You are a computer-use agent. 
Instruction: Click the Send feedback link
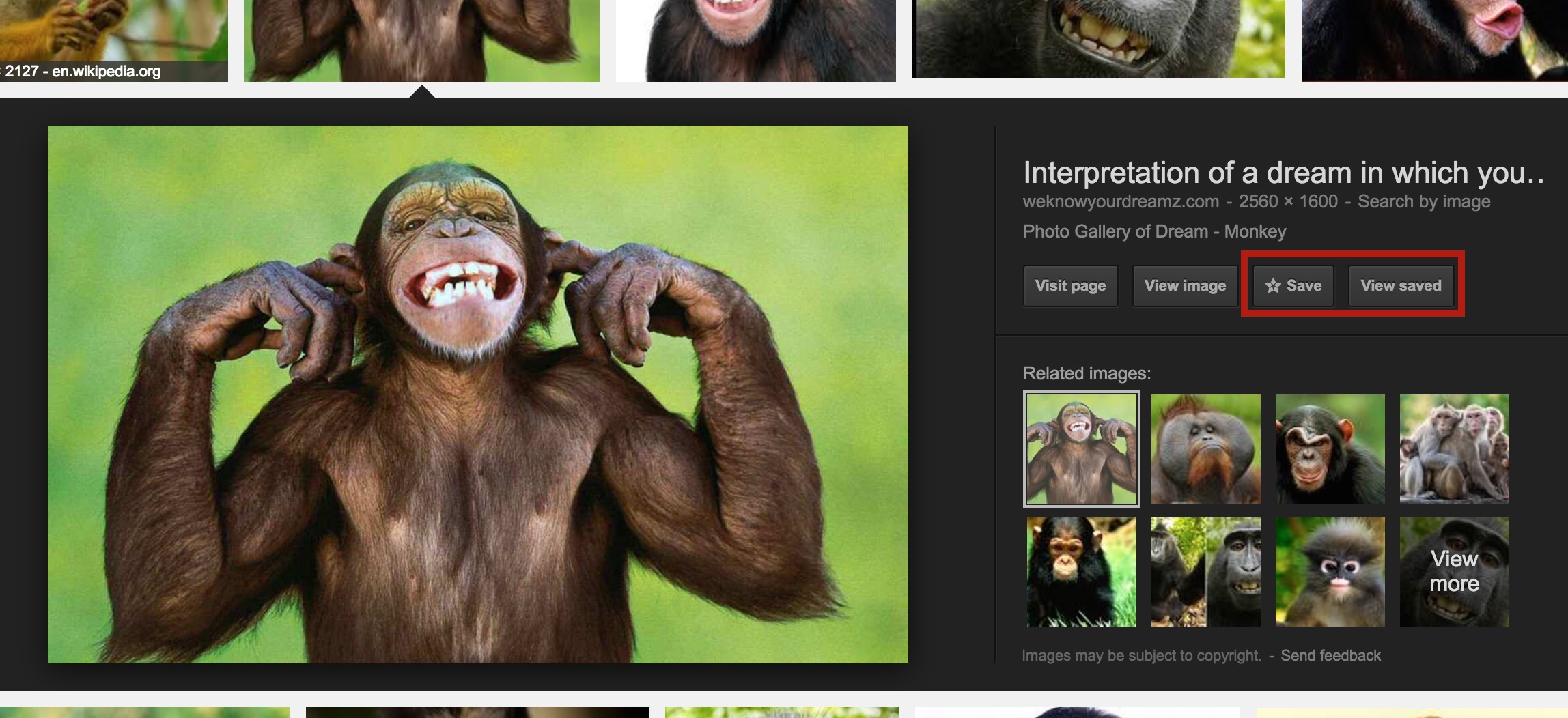click(1330, 655)
